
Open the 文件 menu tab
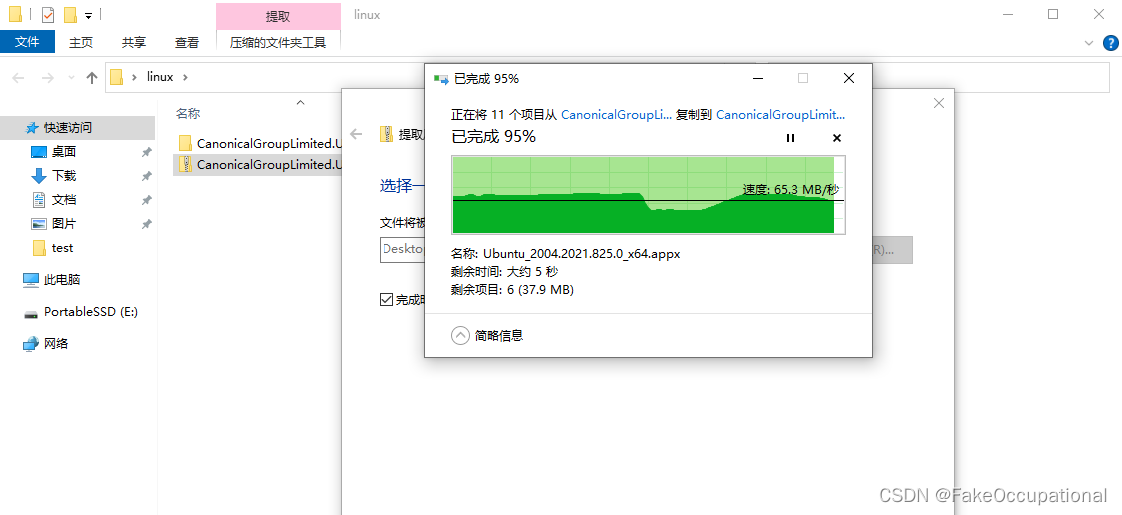(x=27, y=42)
